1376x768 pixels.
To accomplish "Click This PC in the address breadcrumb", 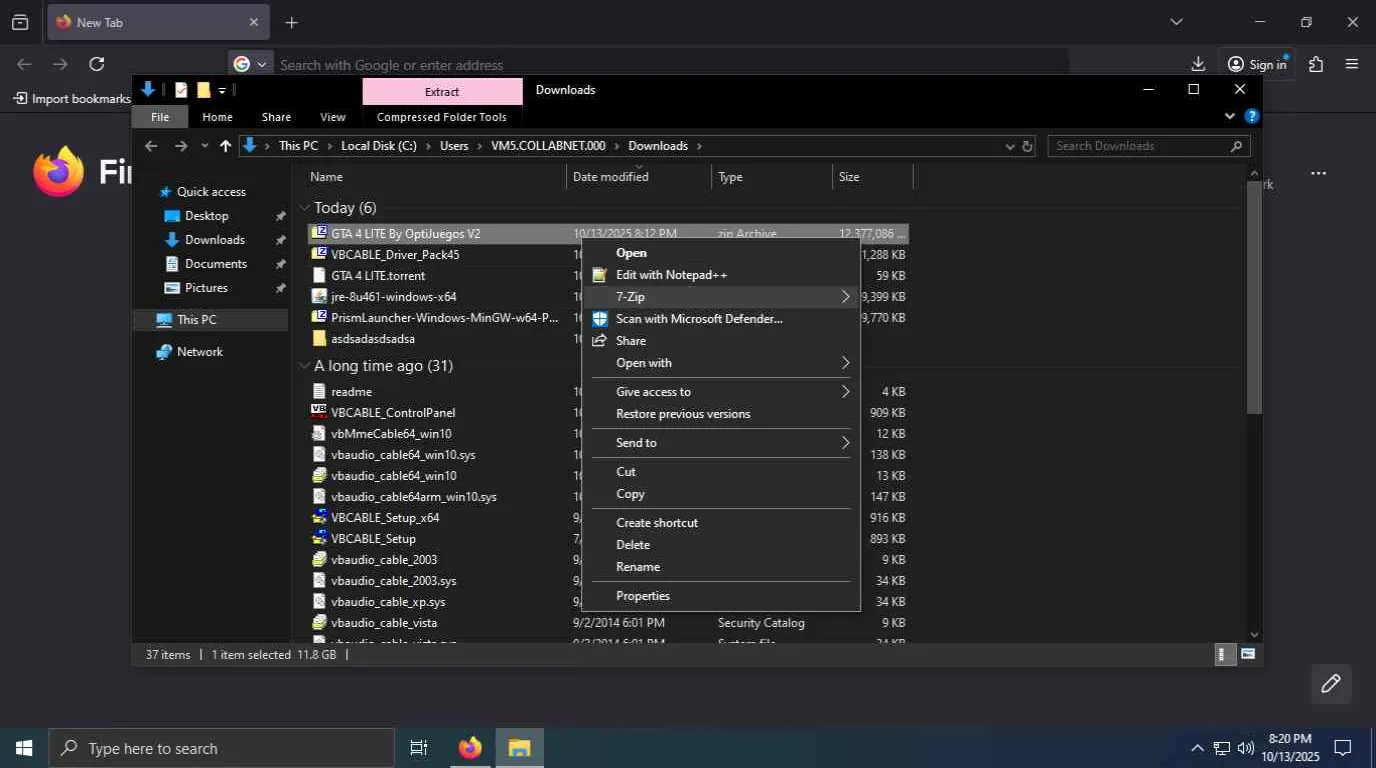I will click(298, 146).
